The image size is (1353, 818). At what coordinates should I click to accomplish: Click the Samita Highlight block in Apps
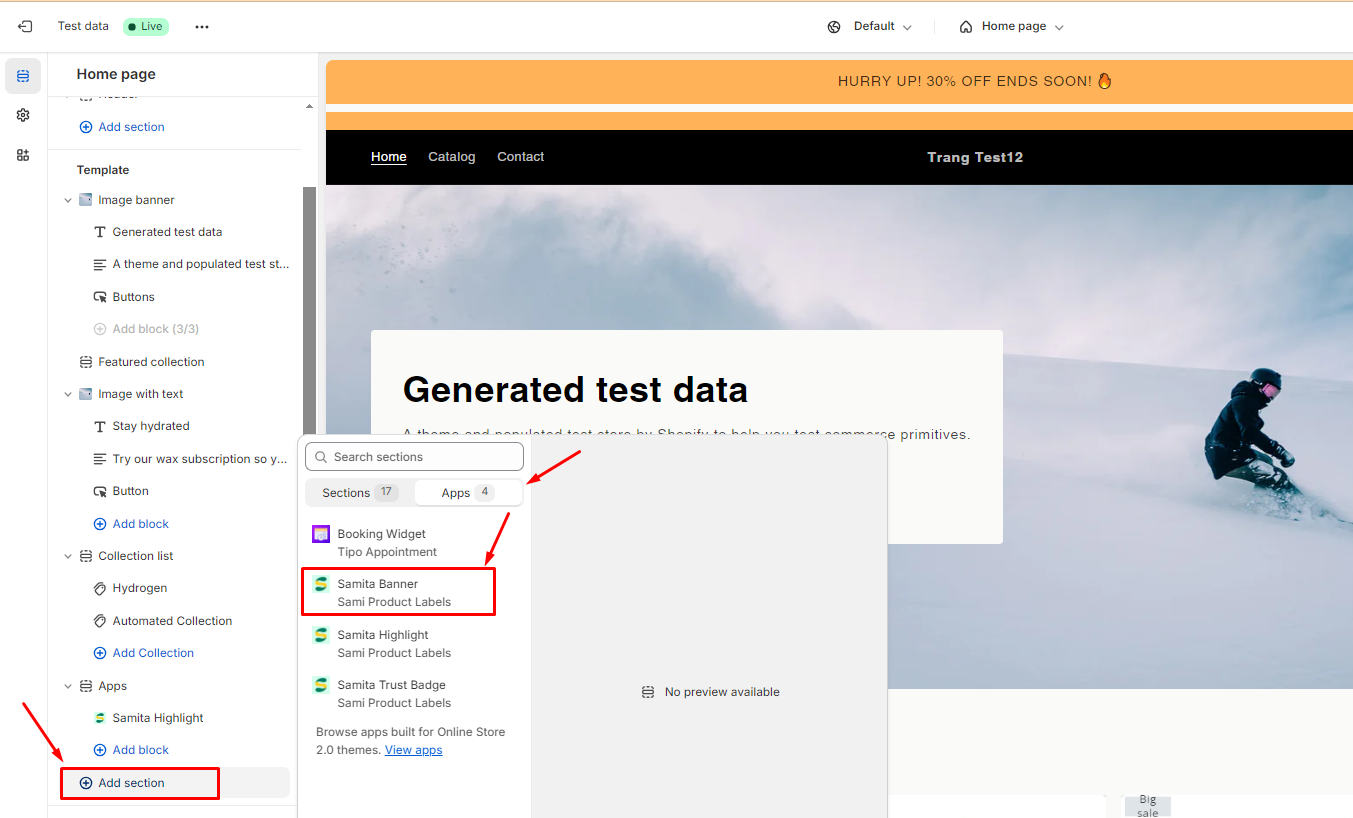(157, 718)
